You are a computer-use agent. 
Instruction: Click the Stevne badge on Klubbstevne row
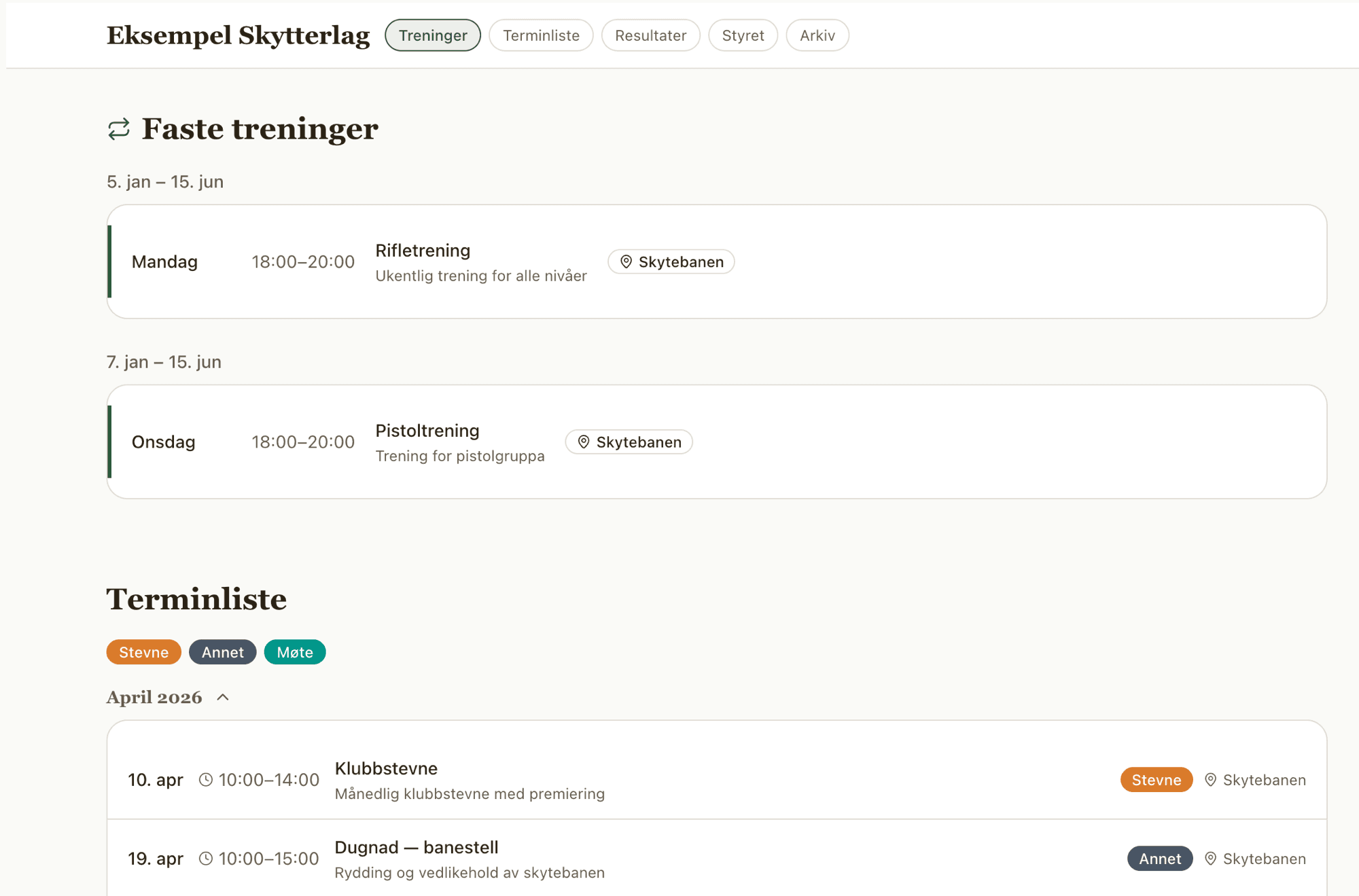pyautogui.click(x=1156, y=780)
